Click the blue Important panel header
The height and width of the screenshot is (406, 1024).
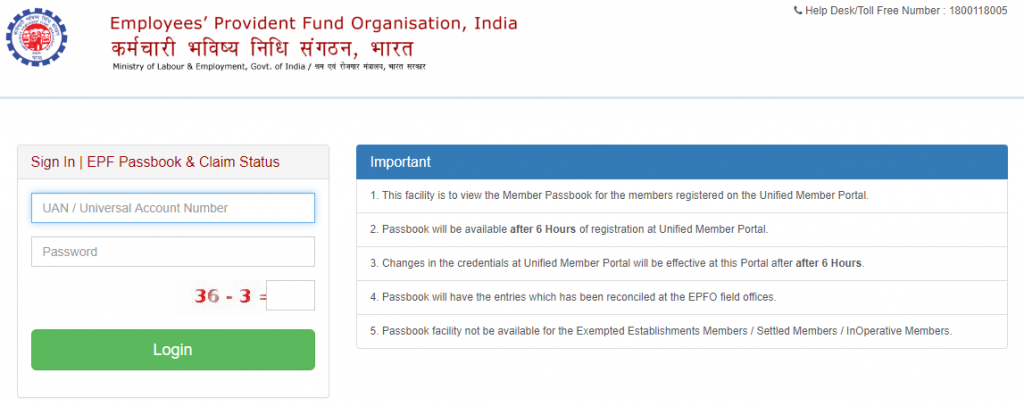pos(682,162)
